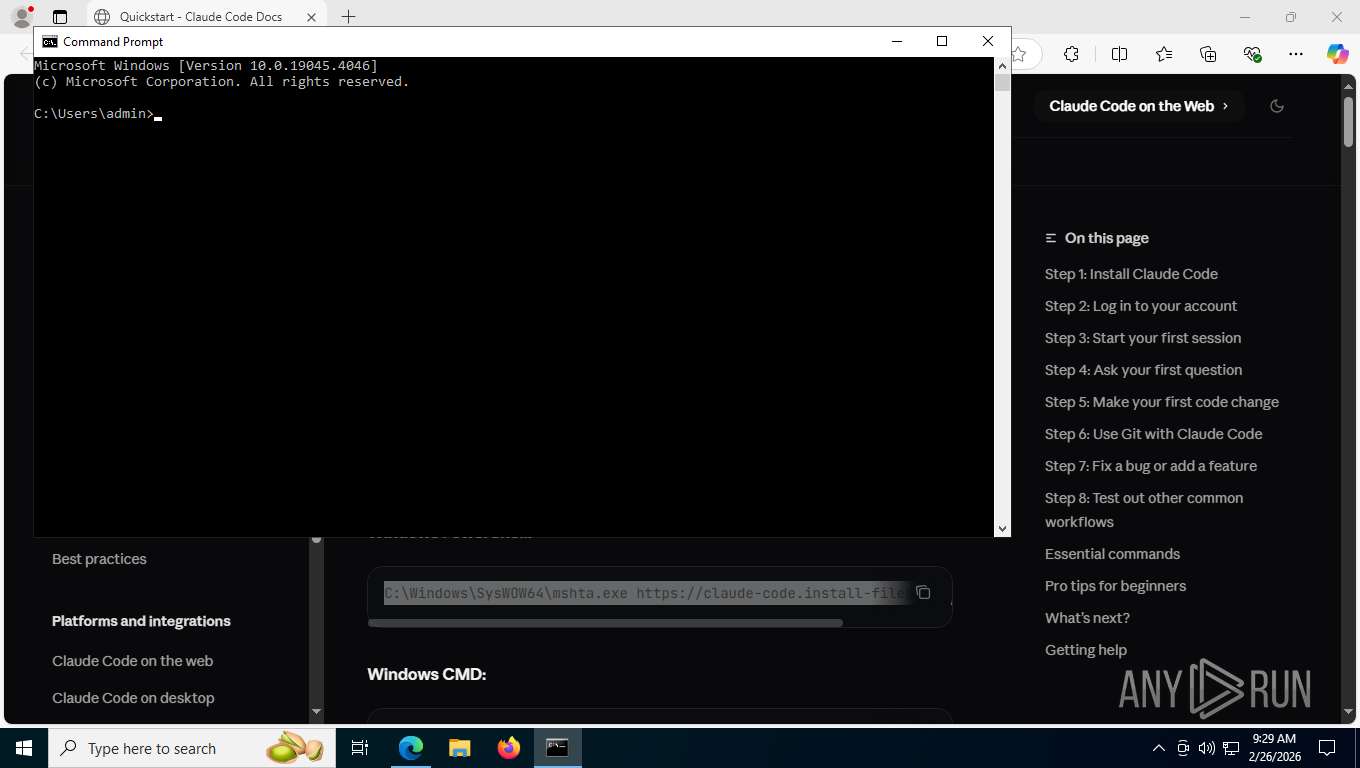Open Task View on the taskbar

[360, 748]
